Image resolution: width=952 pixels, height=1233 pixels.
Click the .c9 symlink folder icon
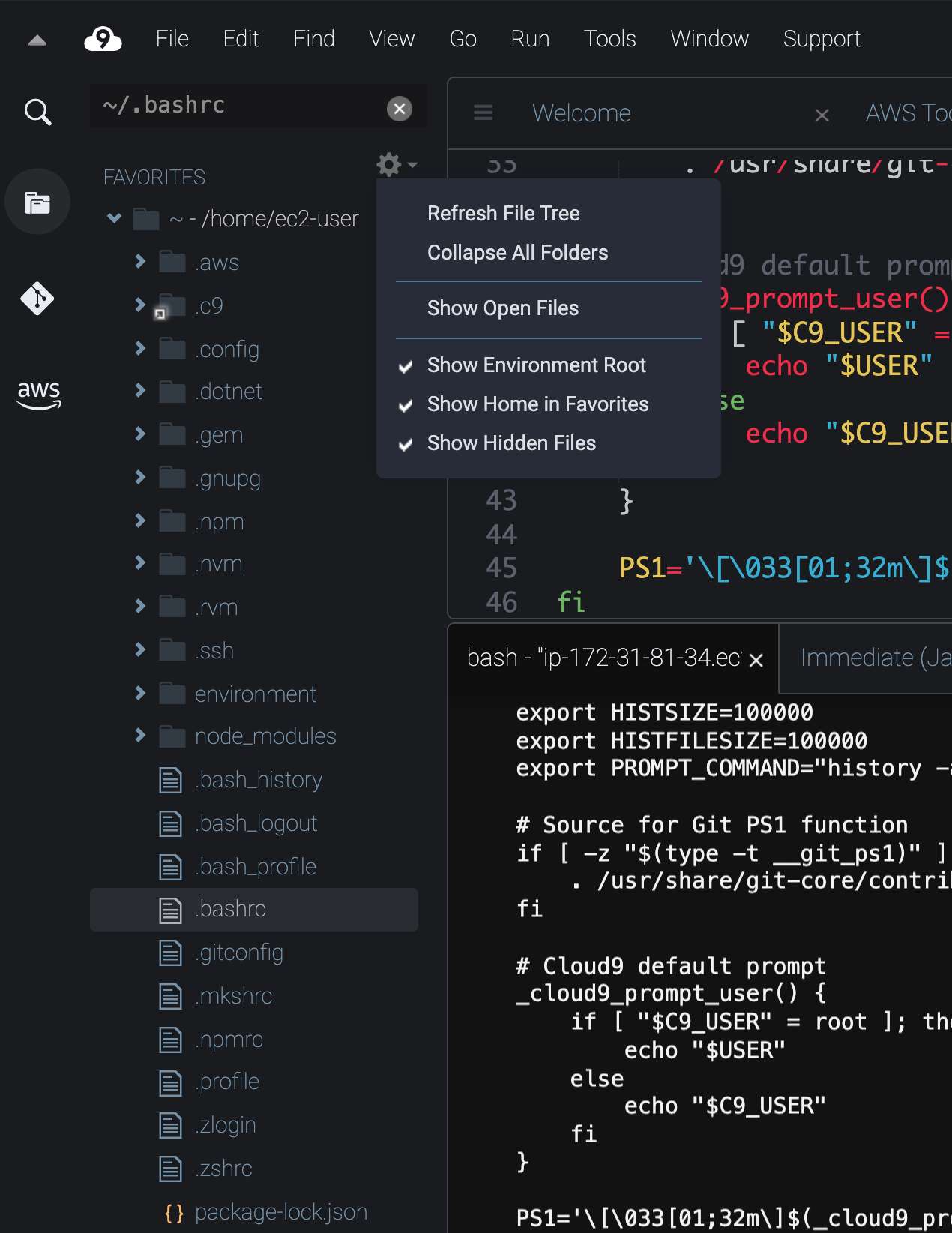[x=170, y=306]
